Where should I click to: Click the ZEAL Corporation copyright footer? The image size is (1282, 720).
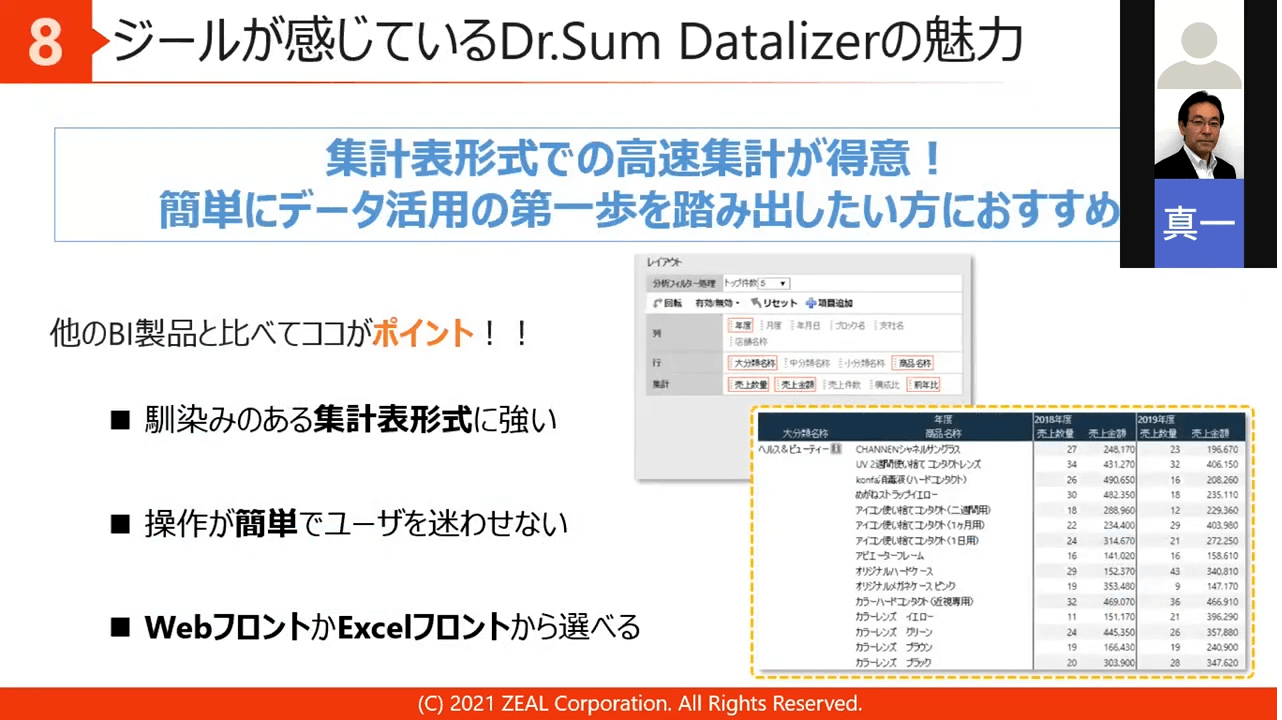tap(640, 703)
